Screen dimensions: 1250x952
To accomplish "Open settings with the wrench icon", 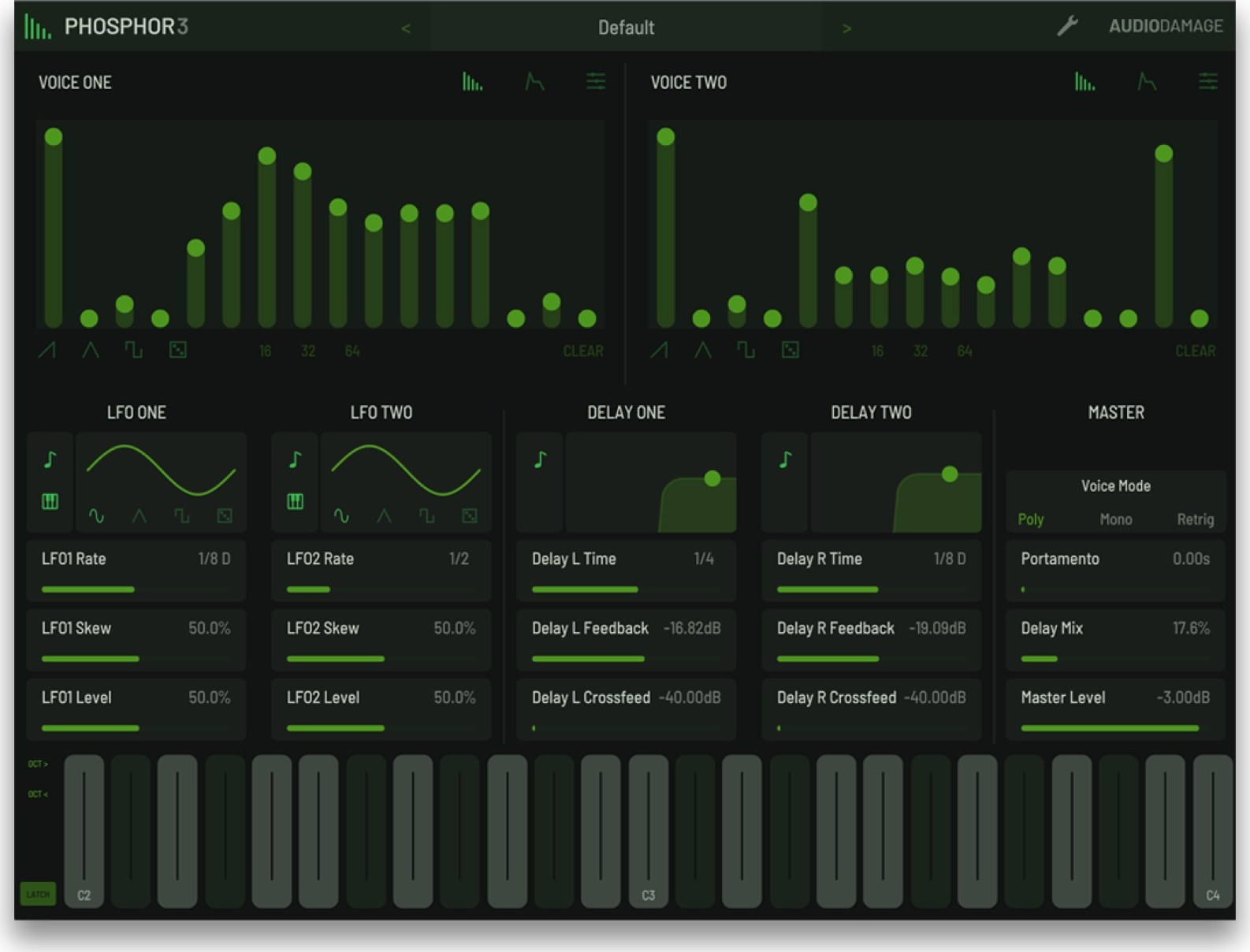I will (1067, 26).
